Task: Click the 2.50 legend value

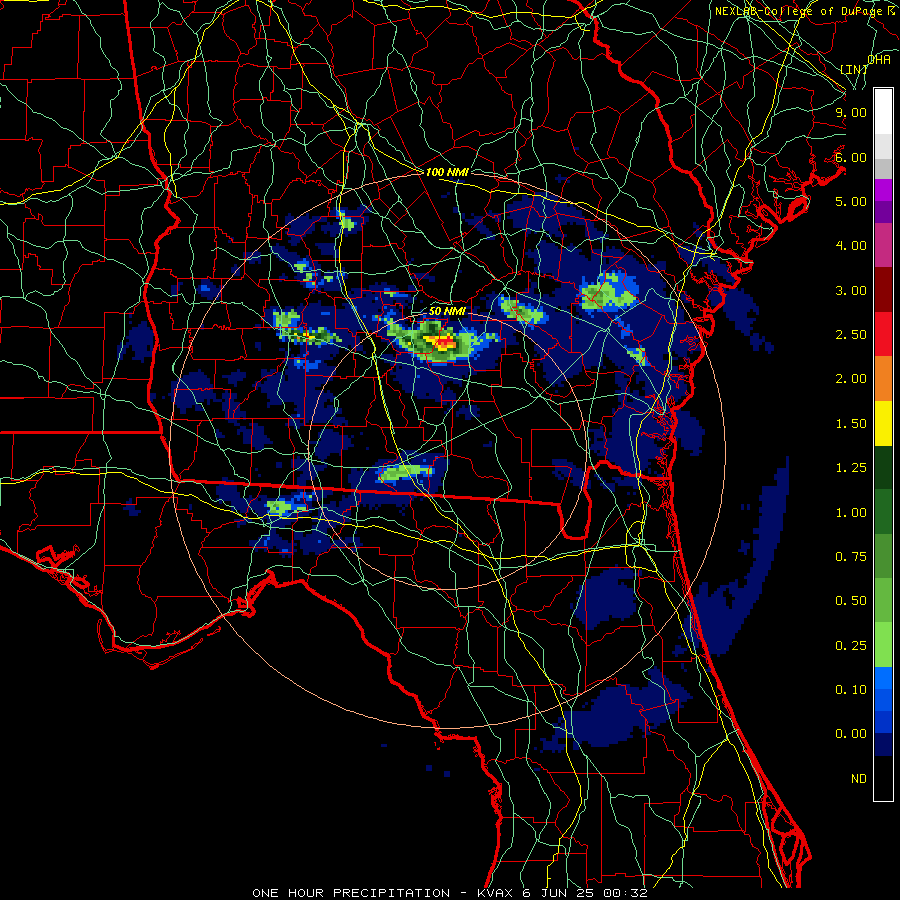Action: pyautogui.click(x=851, y=335)
